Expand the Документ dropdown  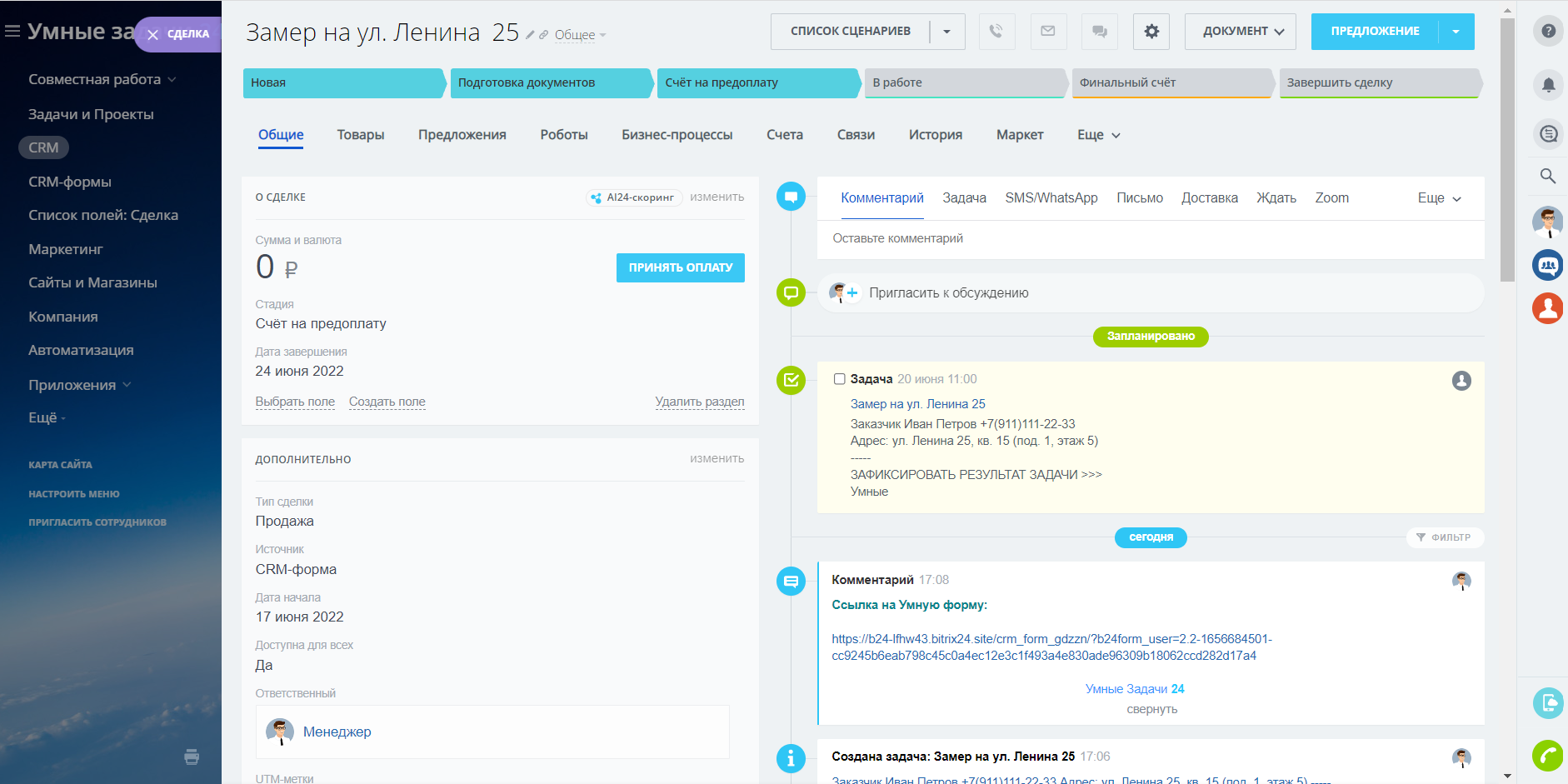click(1241, 32)
